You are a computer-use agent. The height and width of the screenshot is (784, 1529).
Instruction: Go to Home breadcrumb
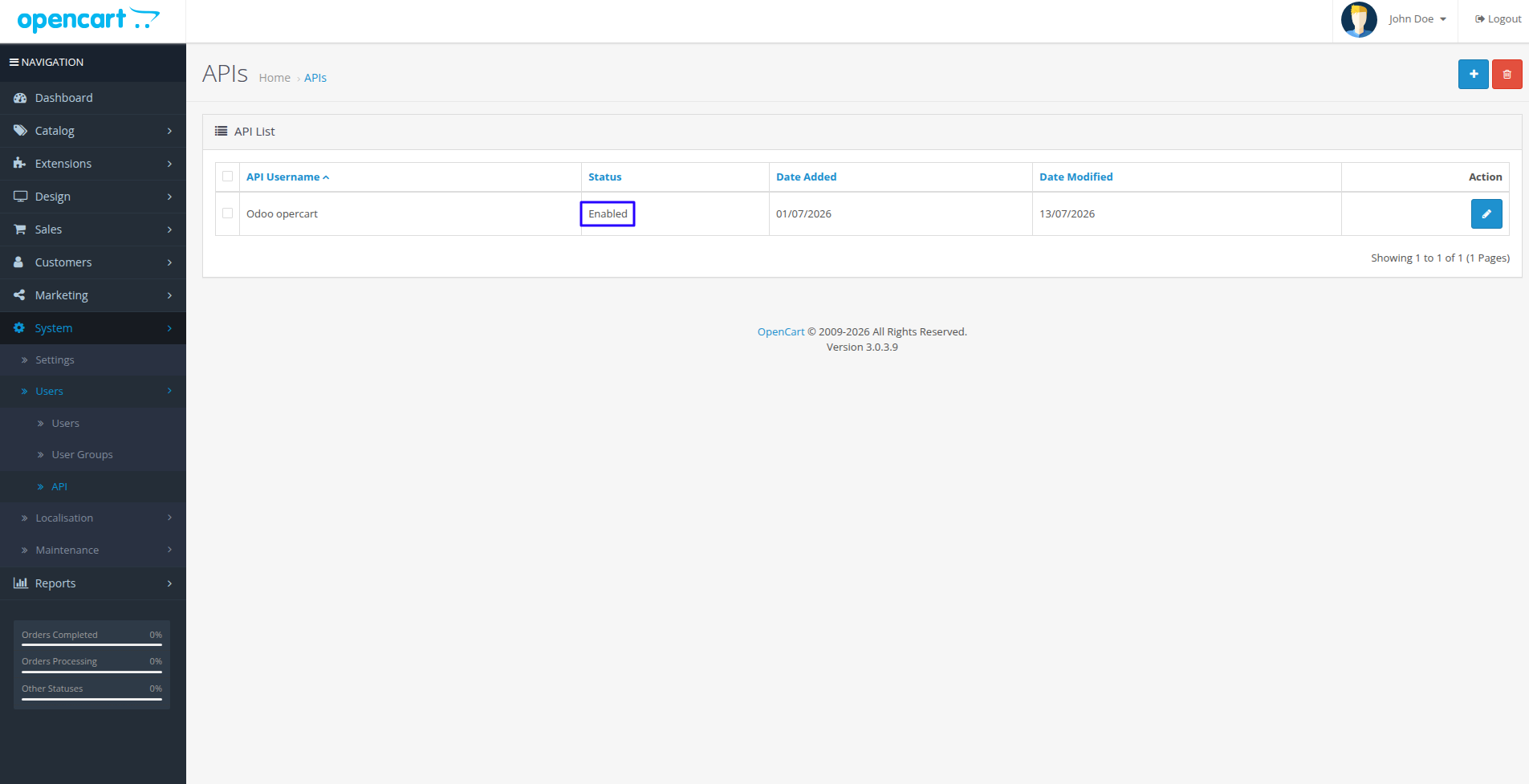click(274, 78)
